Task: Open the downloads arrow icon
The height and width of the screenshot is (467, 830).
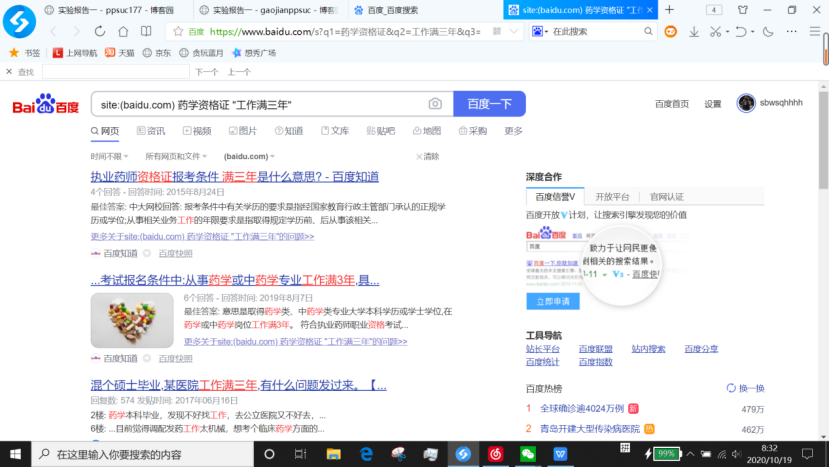Action: point(693,32)
